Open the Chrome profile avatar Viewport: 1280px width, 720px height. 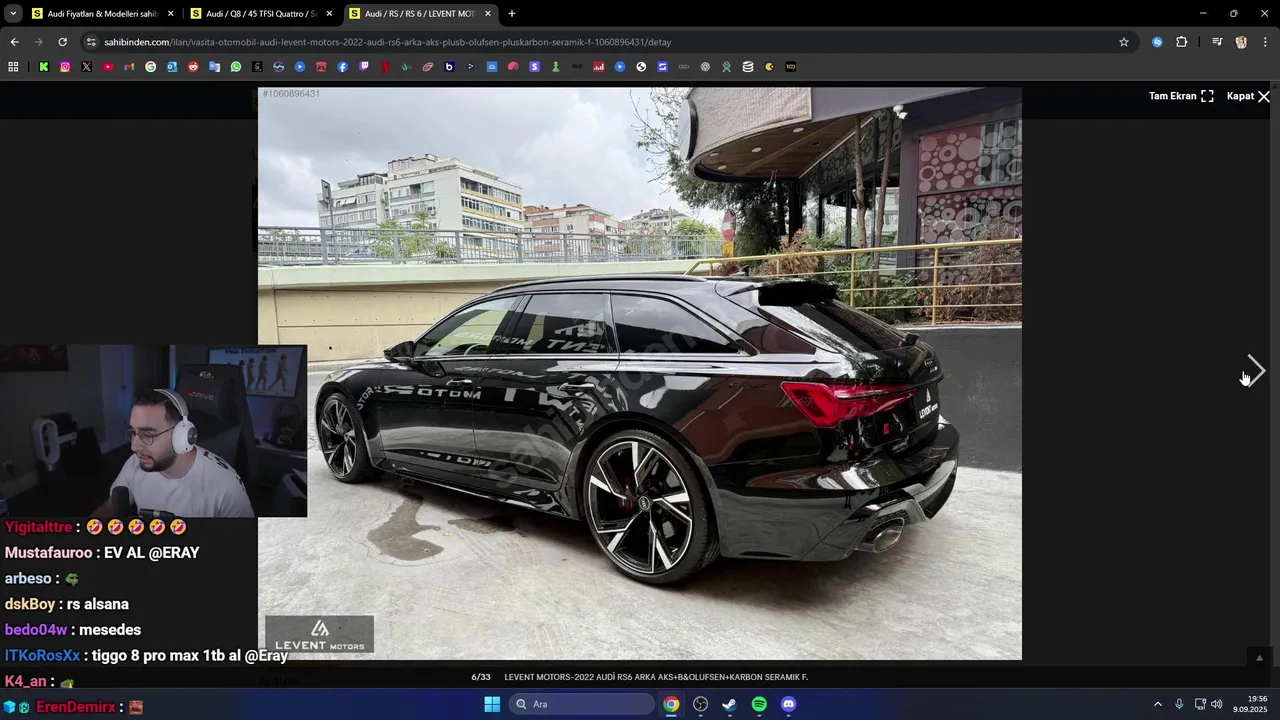click(1241, 42)
